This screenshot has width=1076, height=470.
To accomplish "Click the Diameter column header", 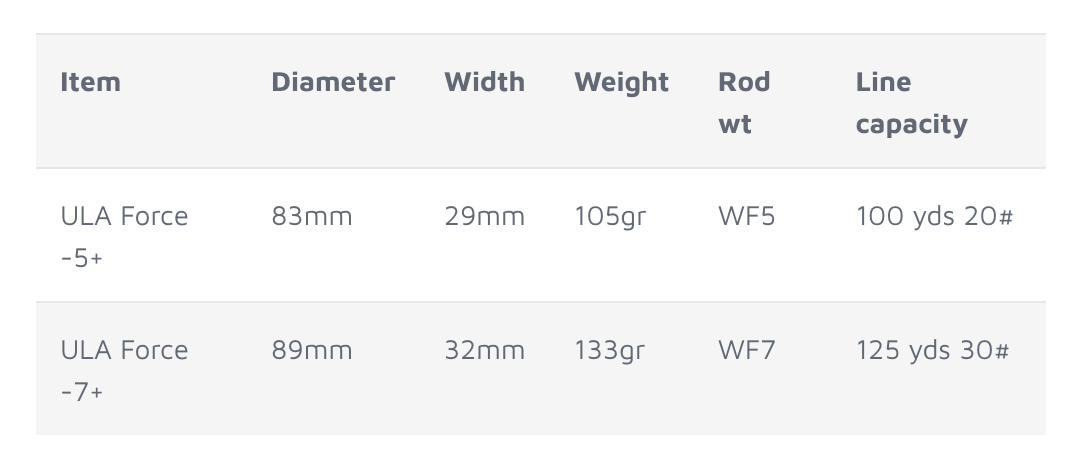I will click(333, 82).
